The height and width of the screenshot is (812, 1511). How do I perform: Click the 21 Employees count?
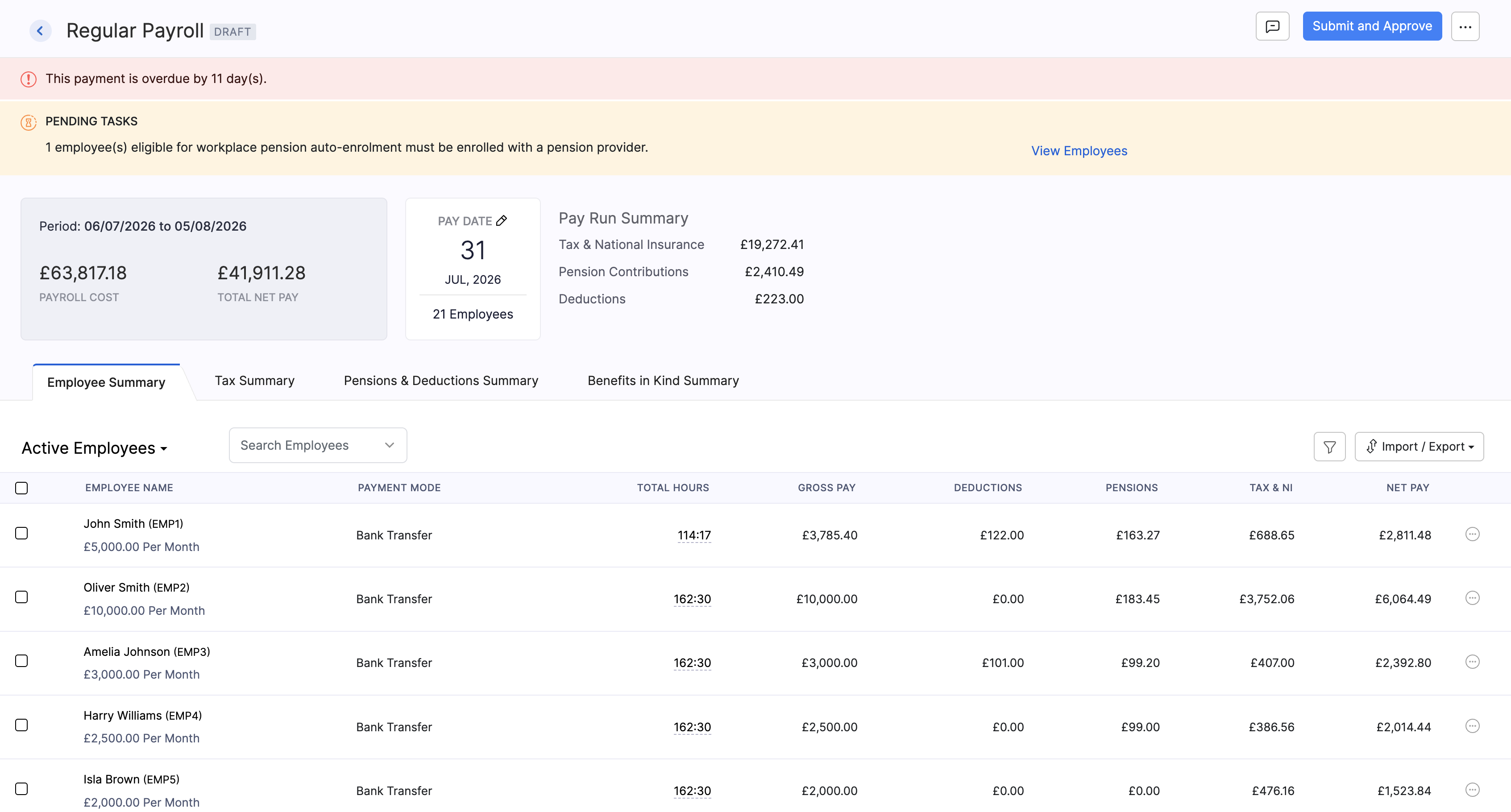click(x=473, y=314)
